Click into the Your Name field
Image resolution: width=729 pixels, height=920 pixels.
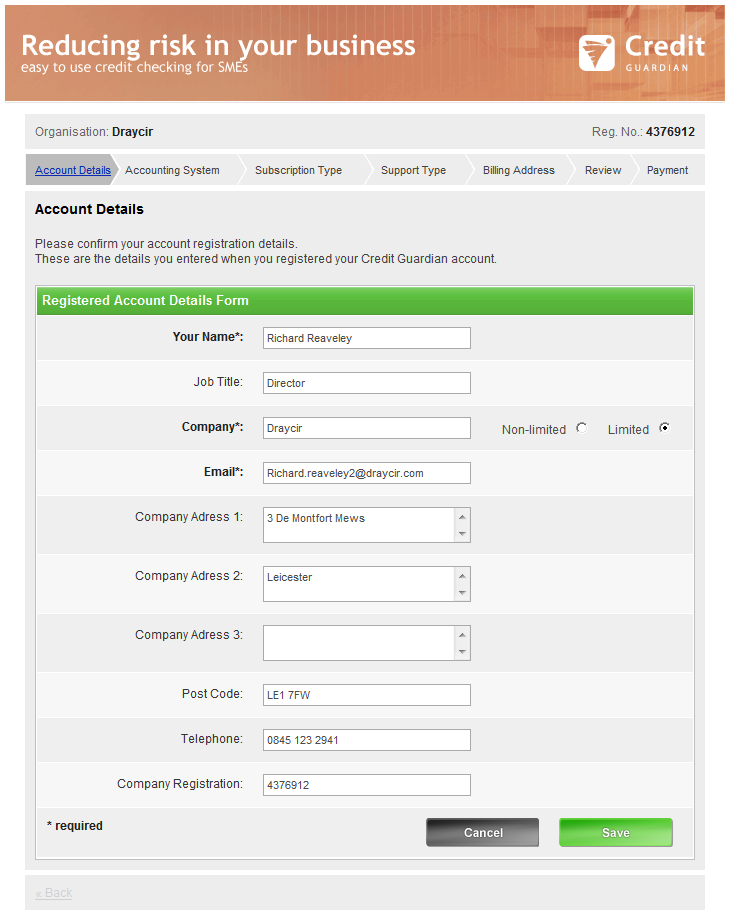[x=366, y=338]
